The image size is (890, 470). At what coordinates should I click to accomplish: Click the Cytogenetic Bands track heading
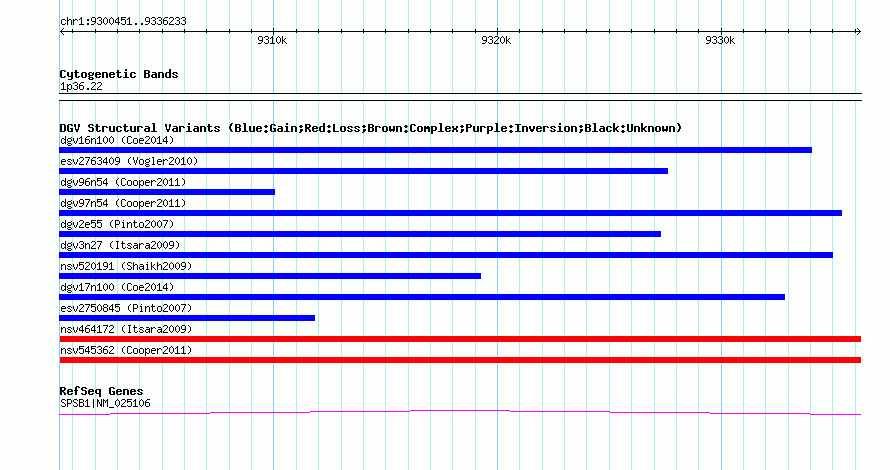pyautogui.click(x=119, y=74)
